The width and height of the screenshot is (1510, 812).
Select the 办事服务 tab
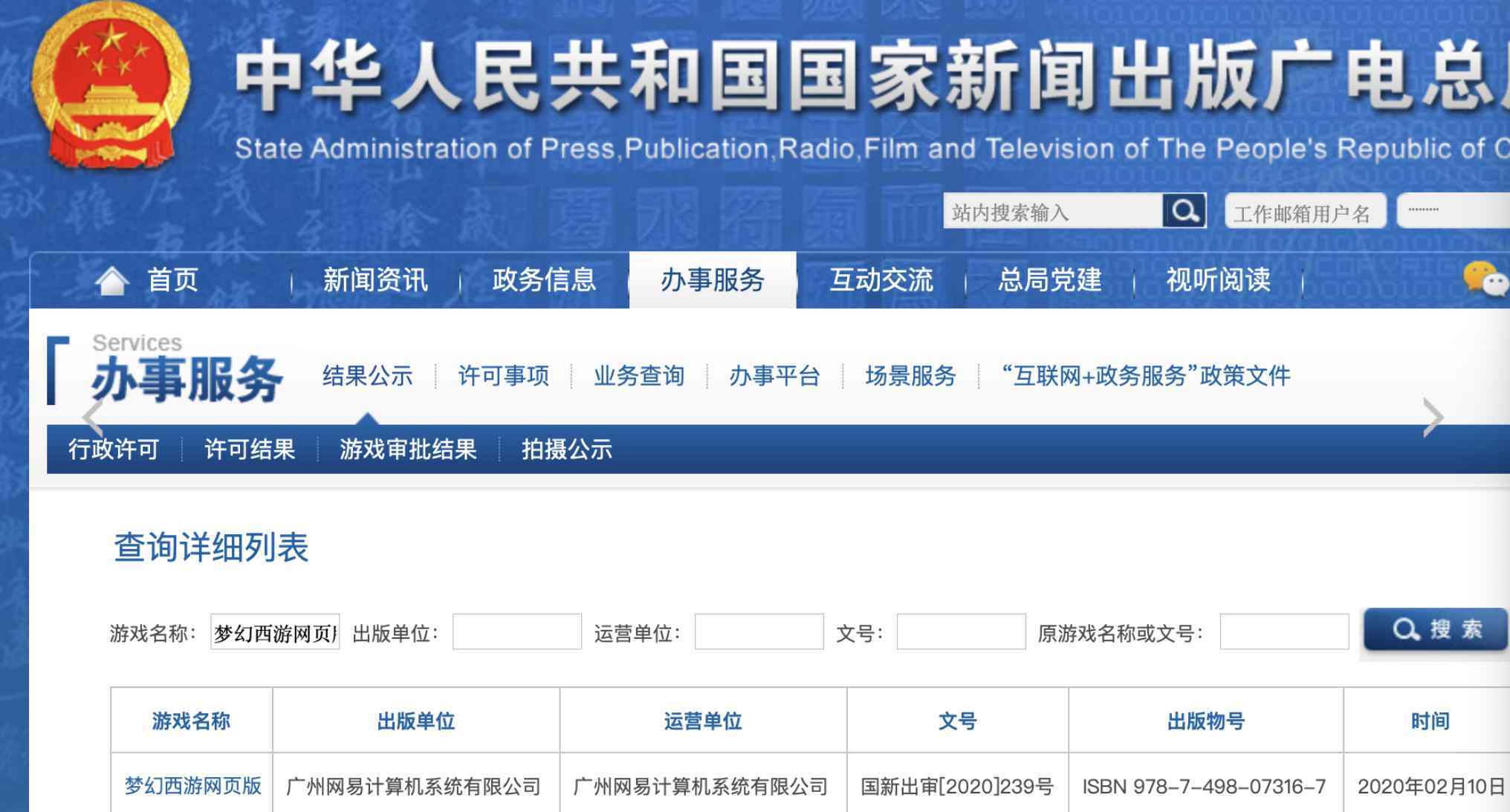(713, 280)
